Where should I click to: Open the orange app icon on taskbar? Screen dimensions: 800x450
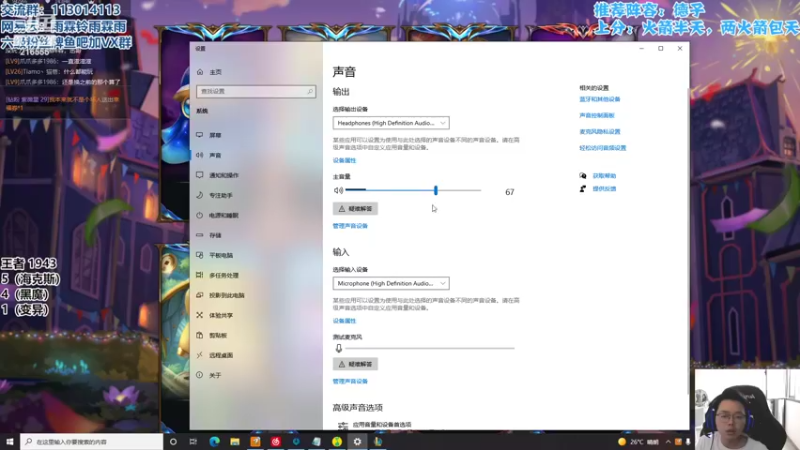[x=255, y=442]
